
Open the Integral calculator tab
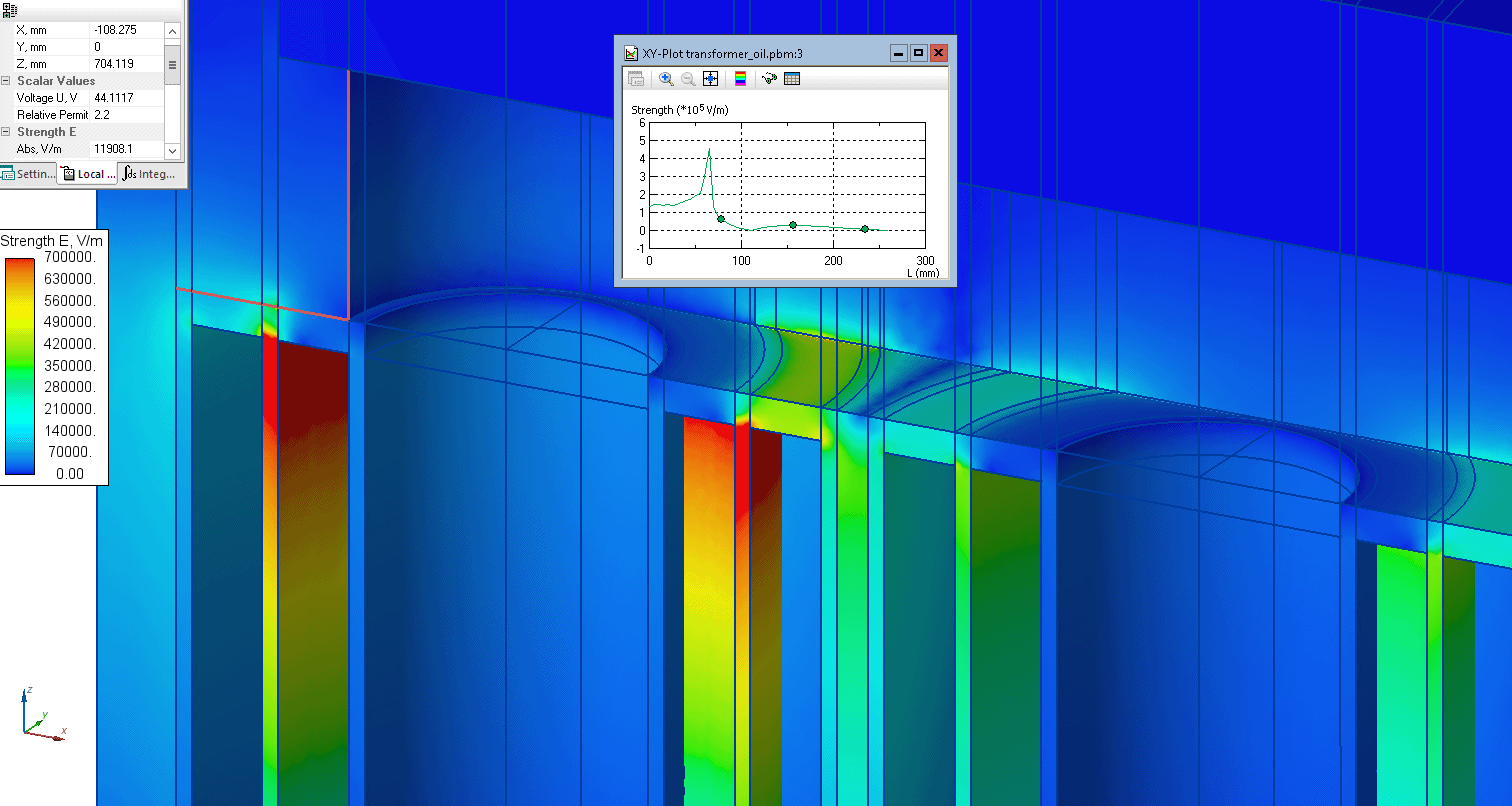(150, 174)
